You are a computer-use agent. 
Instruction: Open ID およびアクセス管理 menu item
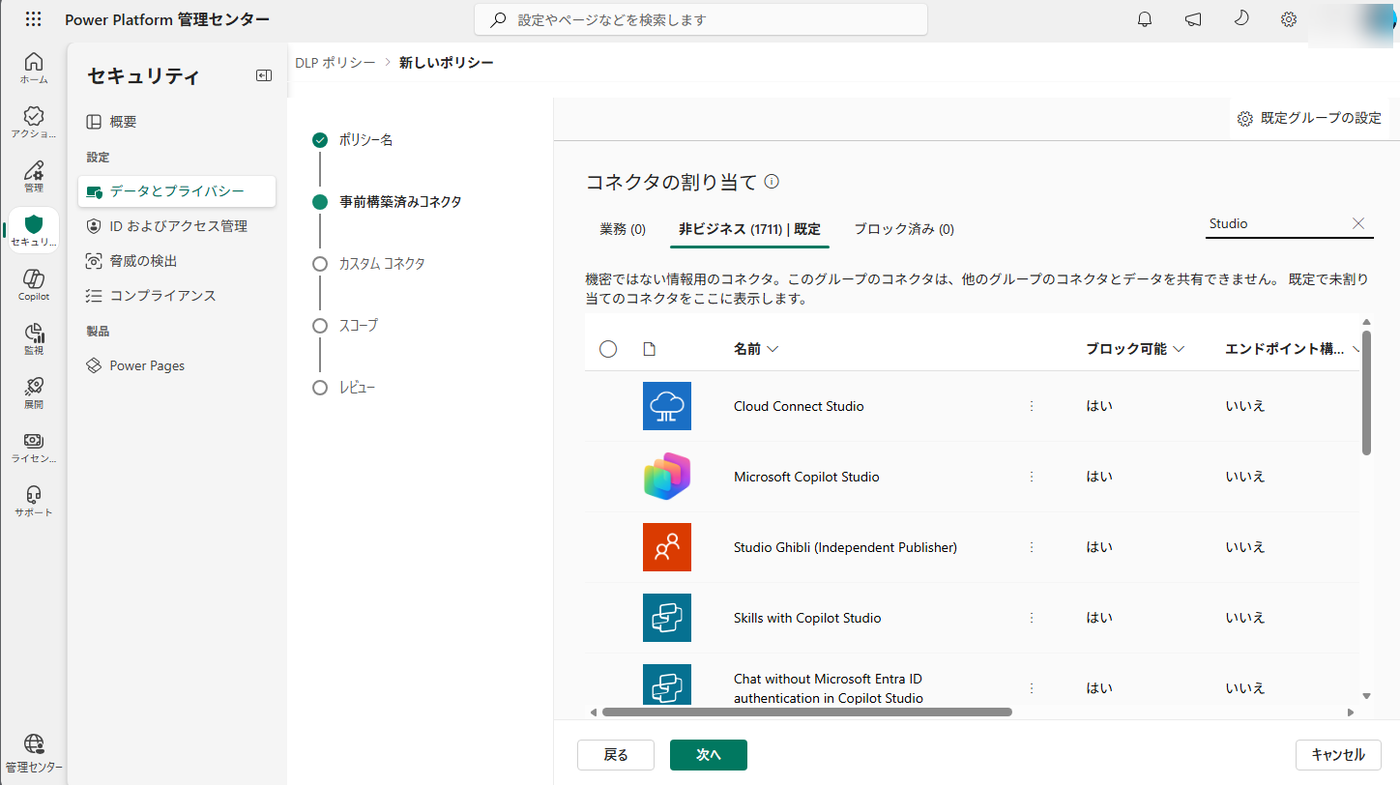[177, 226]
